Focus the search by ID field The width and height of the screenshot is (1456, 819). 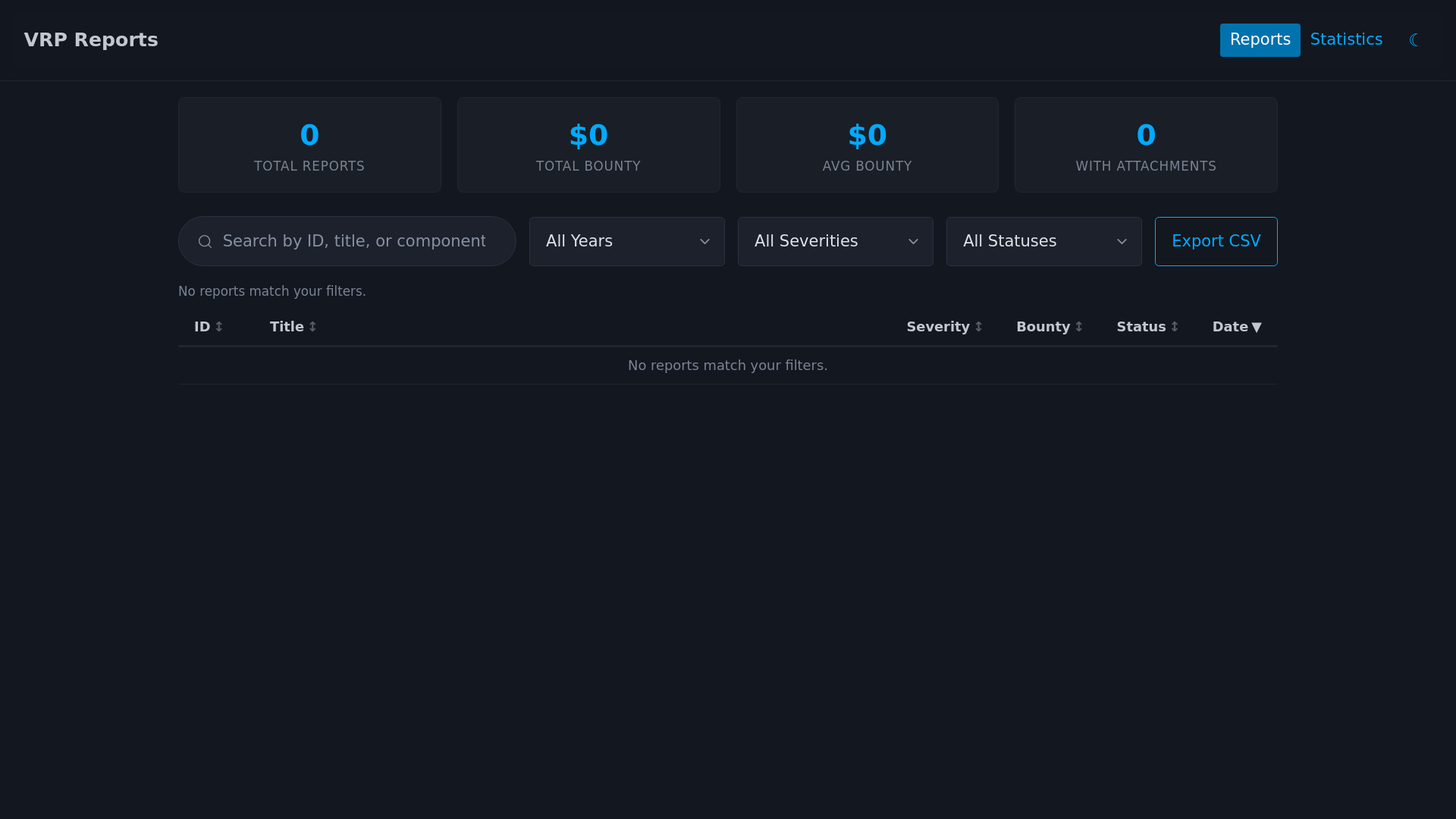point(347,241)
